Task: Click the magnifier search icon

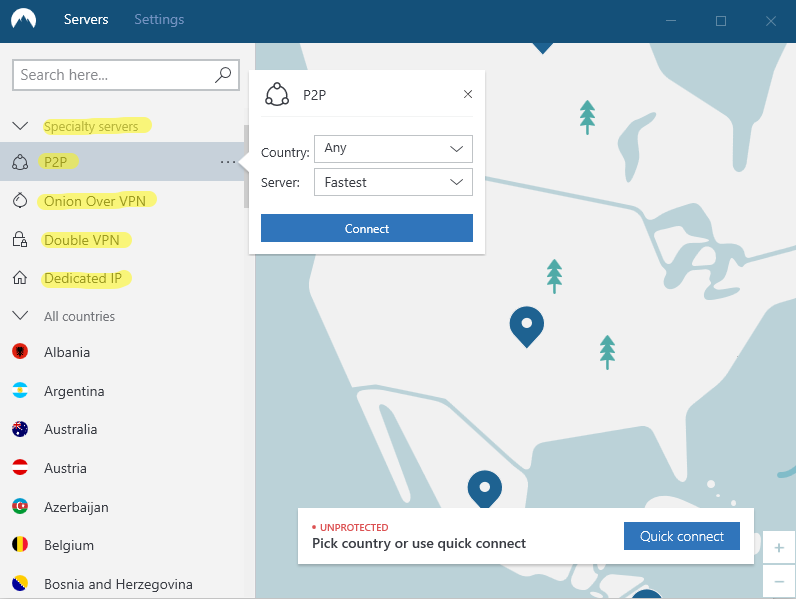Action: click(223, 75)
